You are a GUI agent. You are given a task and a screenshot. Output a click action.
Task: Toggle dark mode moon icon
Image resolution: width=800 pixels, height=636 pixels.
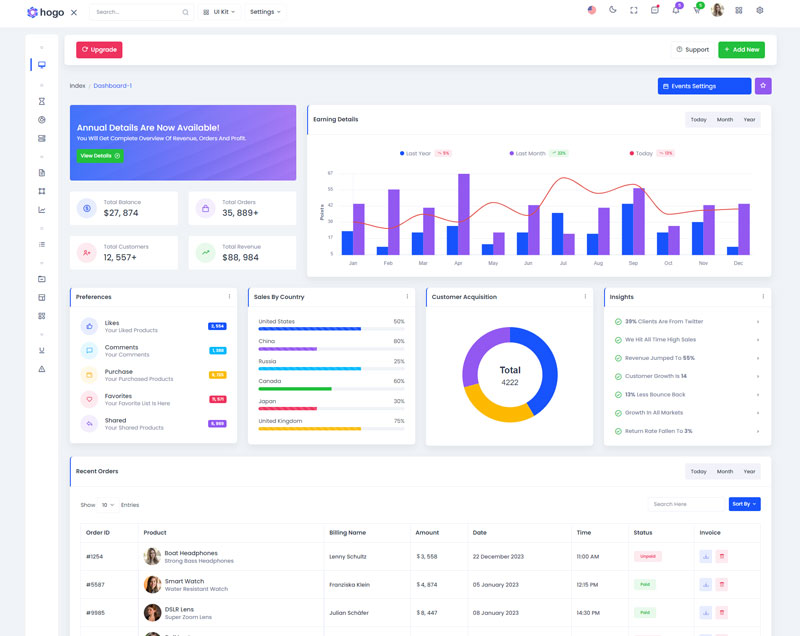(613, 10)
